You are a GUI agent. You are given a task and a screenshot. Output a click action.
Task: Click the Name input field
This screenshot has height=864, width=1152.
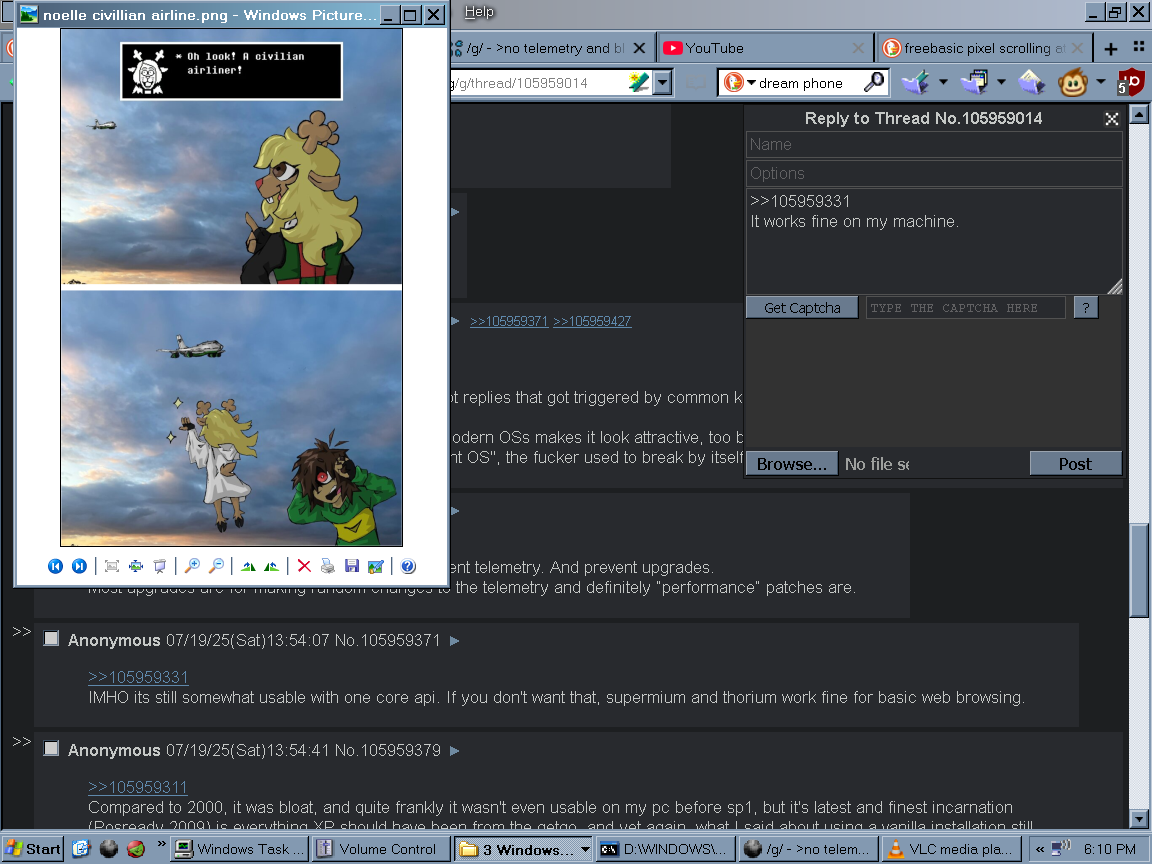(934, 145)
